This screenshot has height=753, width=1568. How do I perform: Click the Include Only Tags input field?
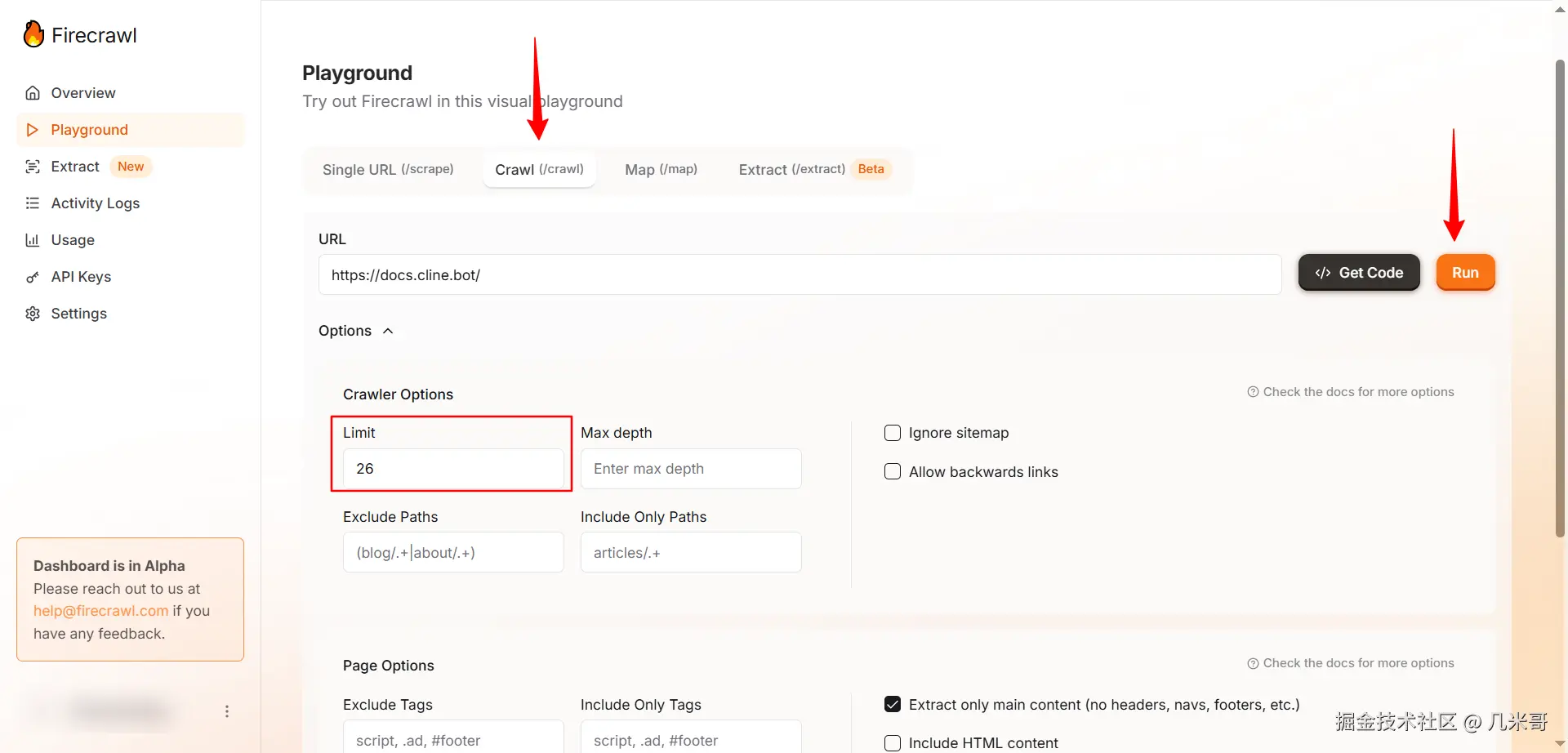[x=691, y=737]
